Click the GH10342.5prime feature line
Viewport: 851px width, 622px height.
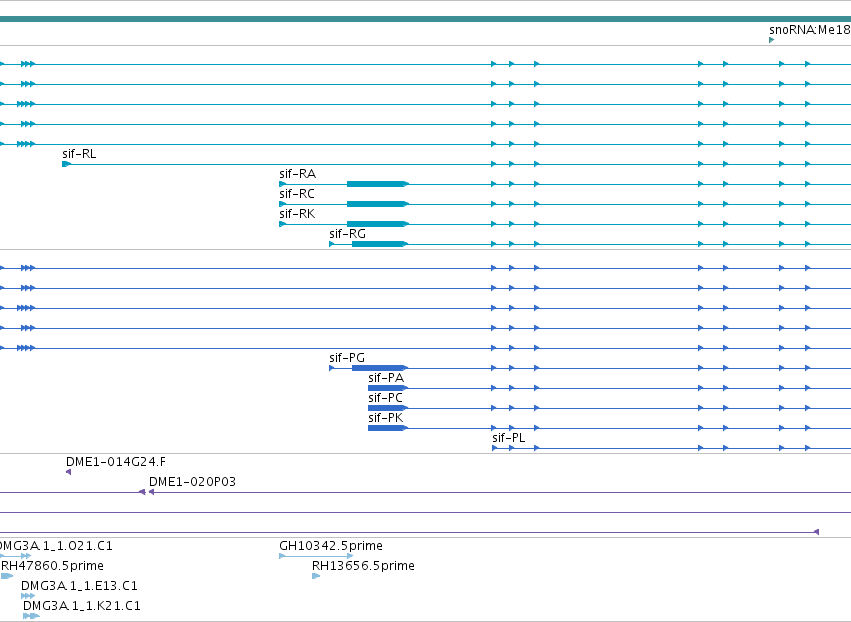(x=316, y=556)
